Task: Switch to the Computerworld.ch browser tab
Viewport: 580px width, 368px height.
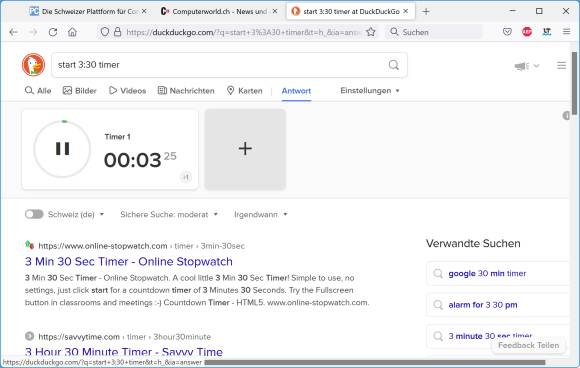Action: coord(218,11)
